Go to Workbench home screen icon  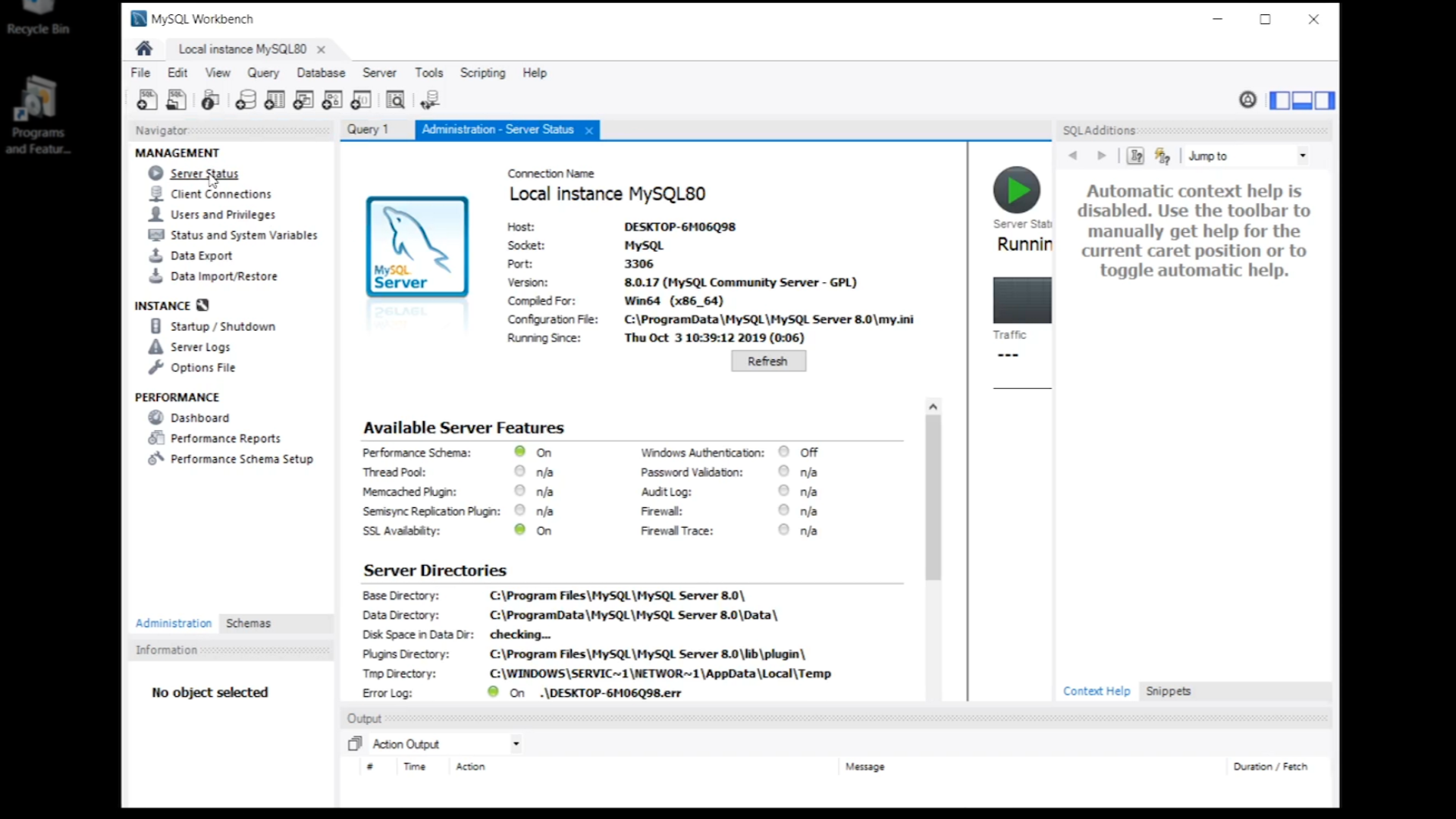coord(144,49)
